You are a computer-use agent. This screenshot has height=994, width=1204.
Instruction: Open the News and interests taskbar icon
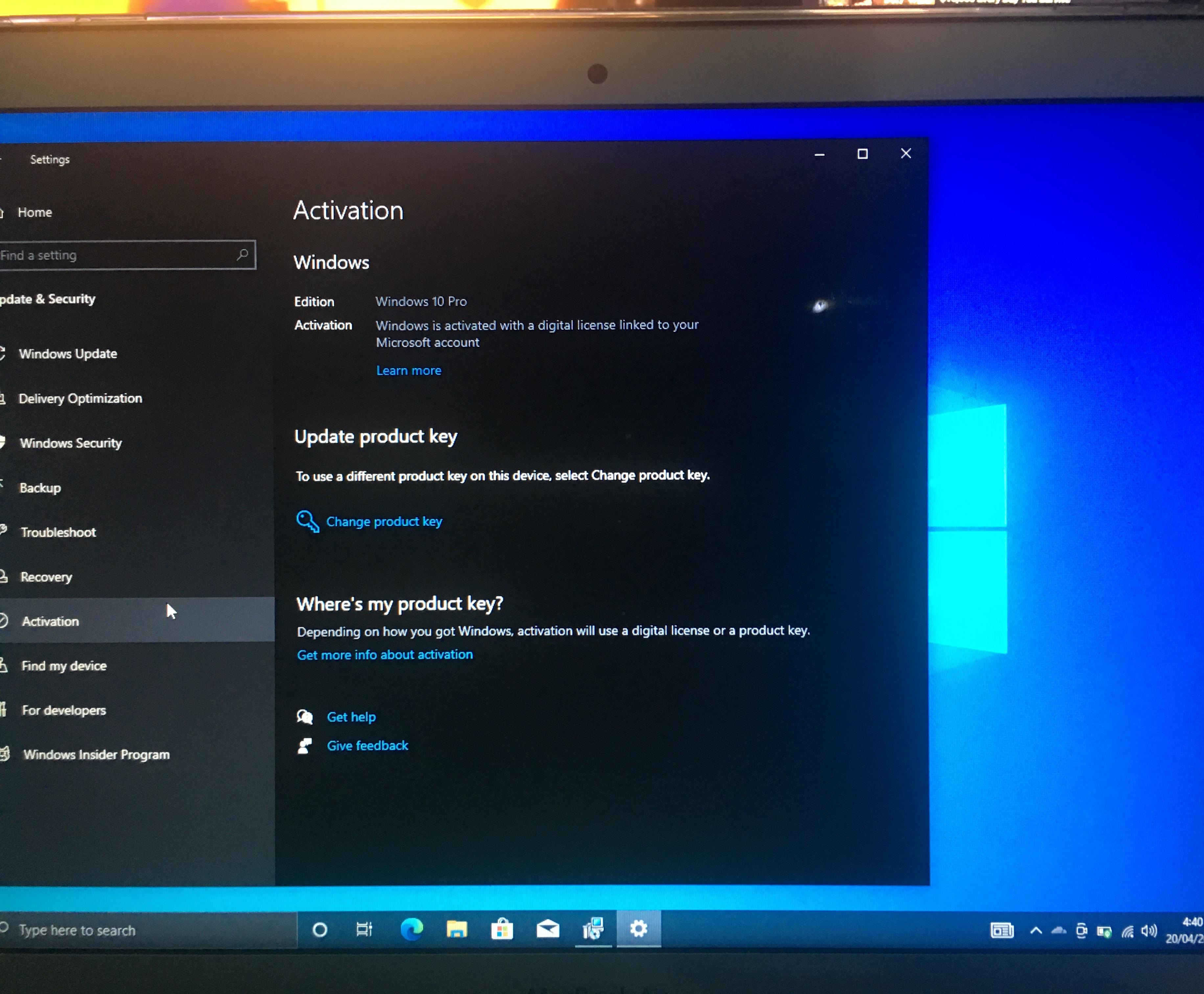coord(1002,931)
